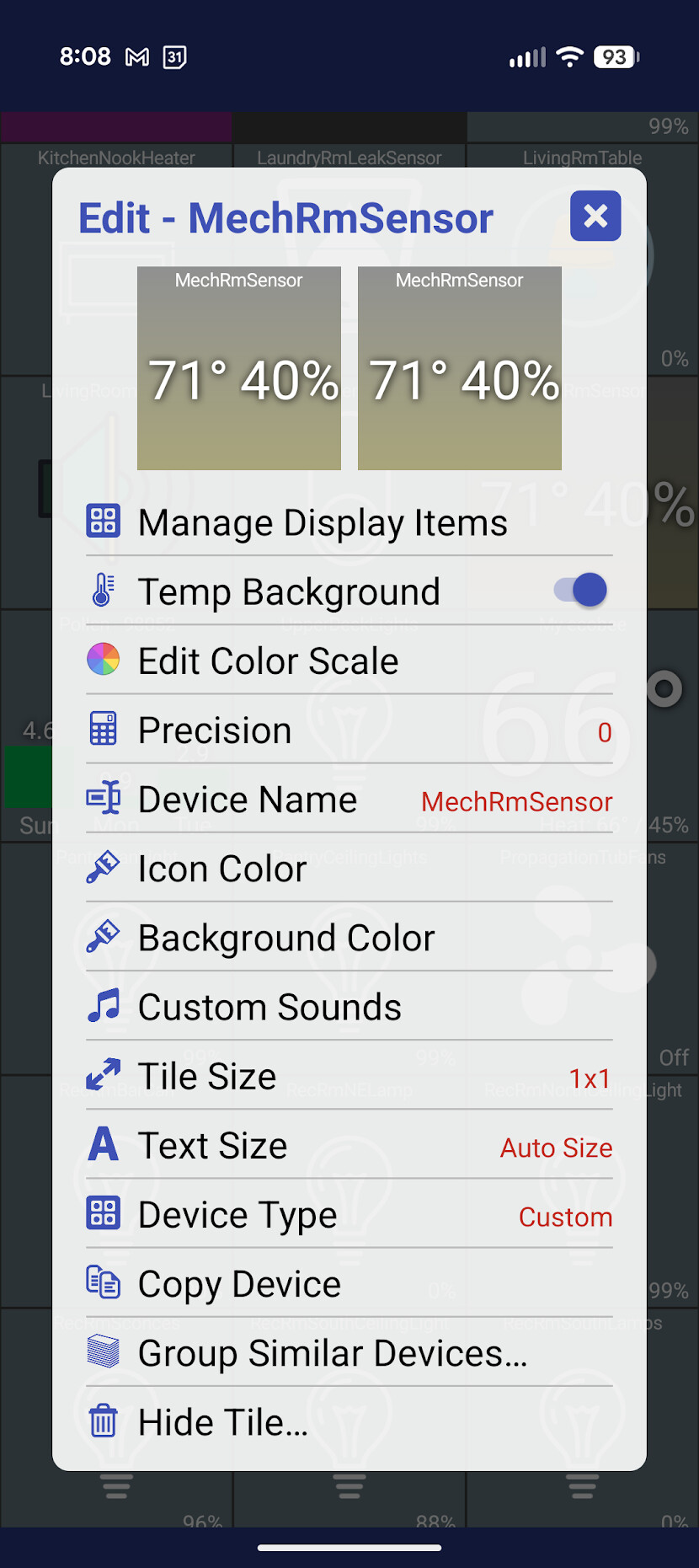Tap the trash can Hide Tile icon
Image resolution: width=699 pixels, height=1568 pixels.
104,1421
